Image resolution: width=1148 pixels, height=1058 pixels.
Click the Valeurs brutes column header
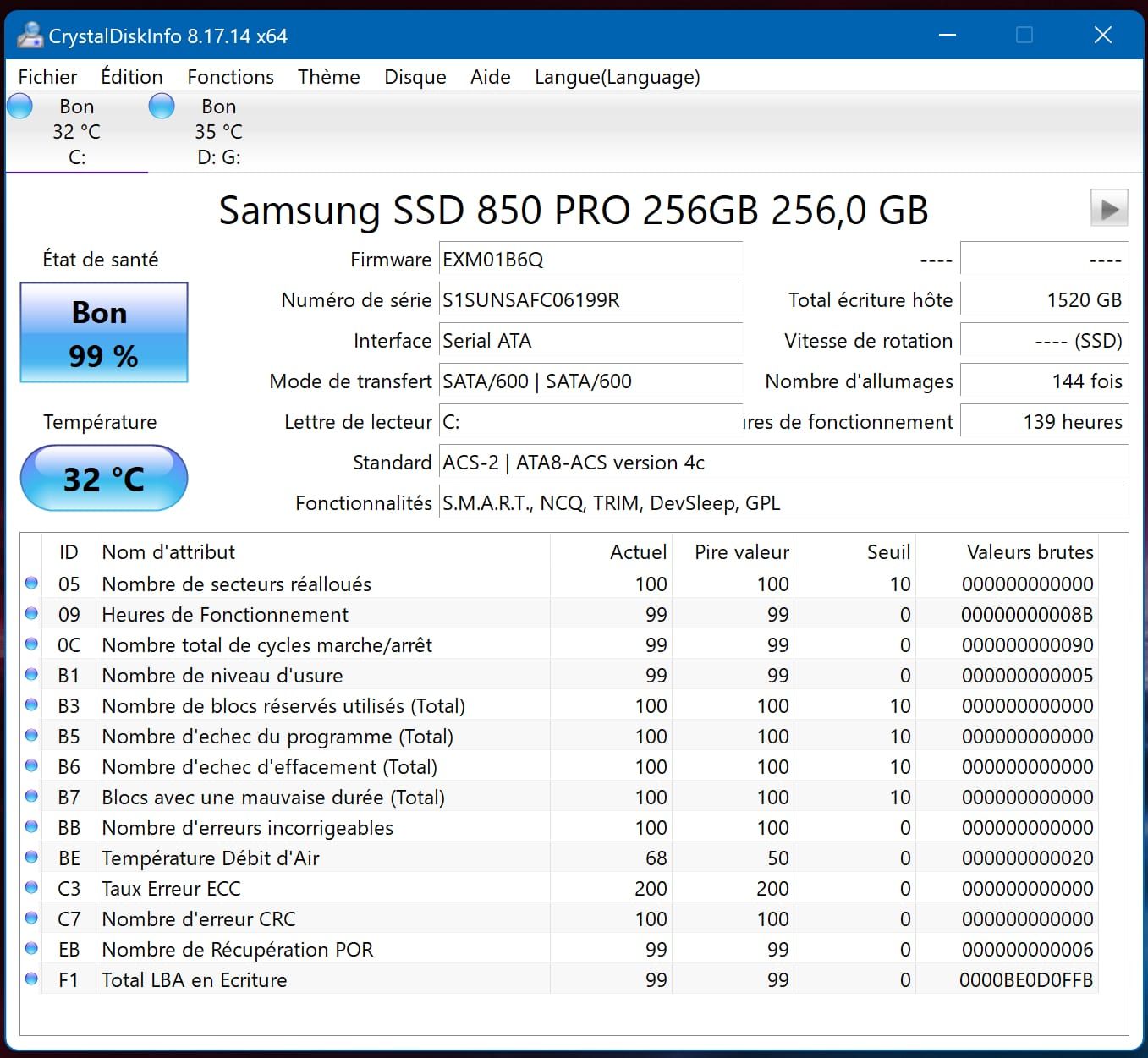[1029, 552]
